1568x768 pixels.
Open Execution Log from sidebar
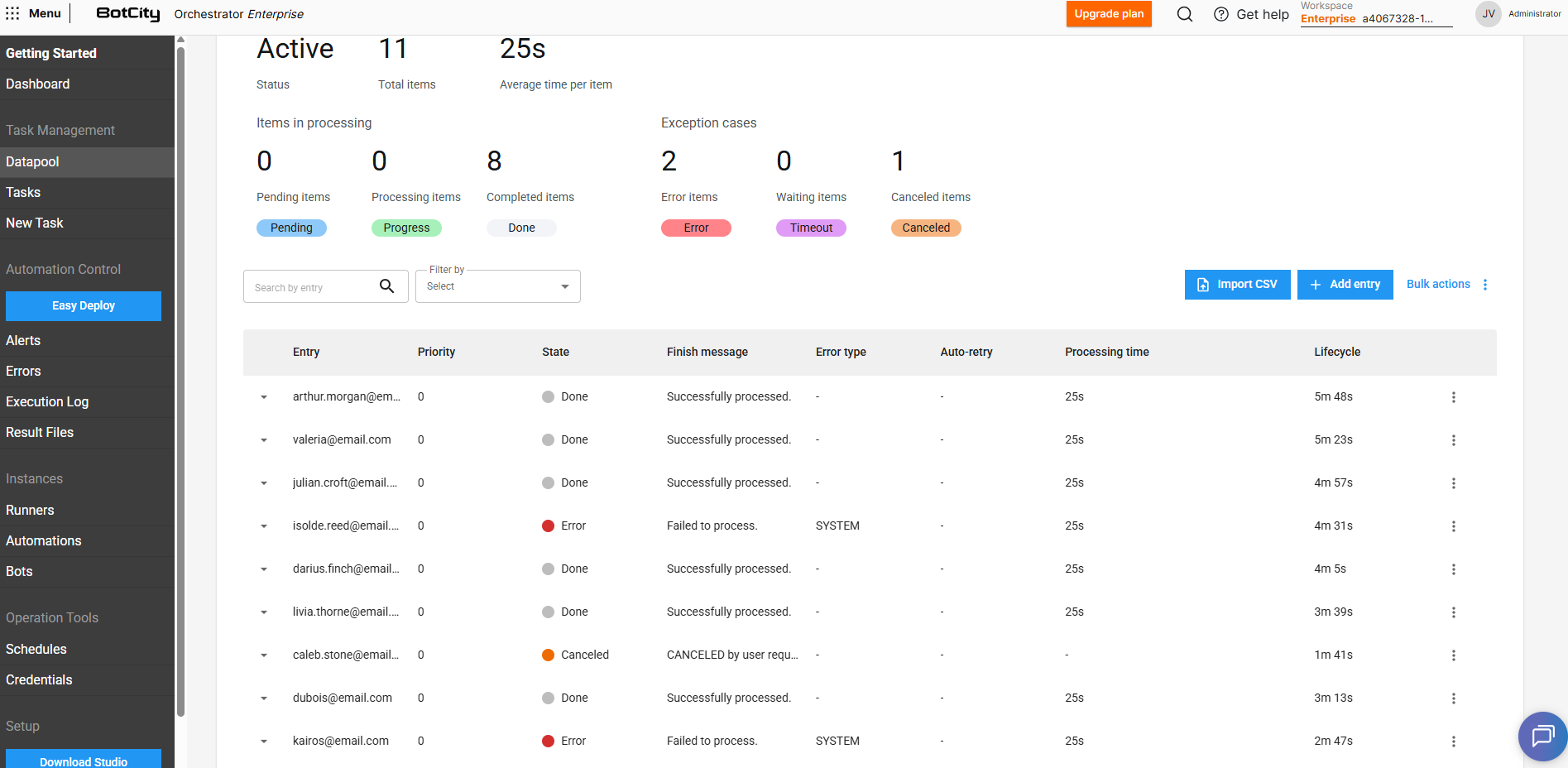[x=47, y=401]
